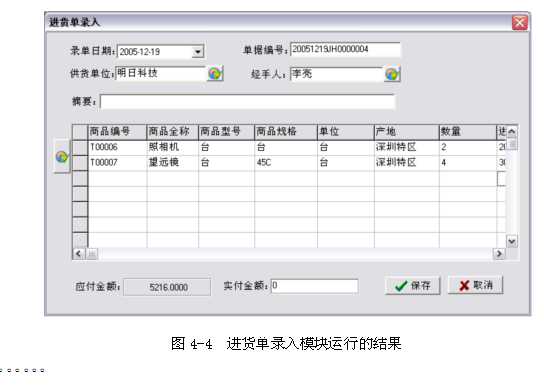Save the entry with 保存 button
This screenshot has width=544, height=390.
click(x=413, y=286)
